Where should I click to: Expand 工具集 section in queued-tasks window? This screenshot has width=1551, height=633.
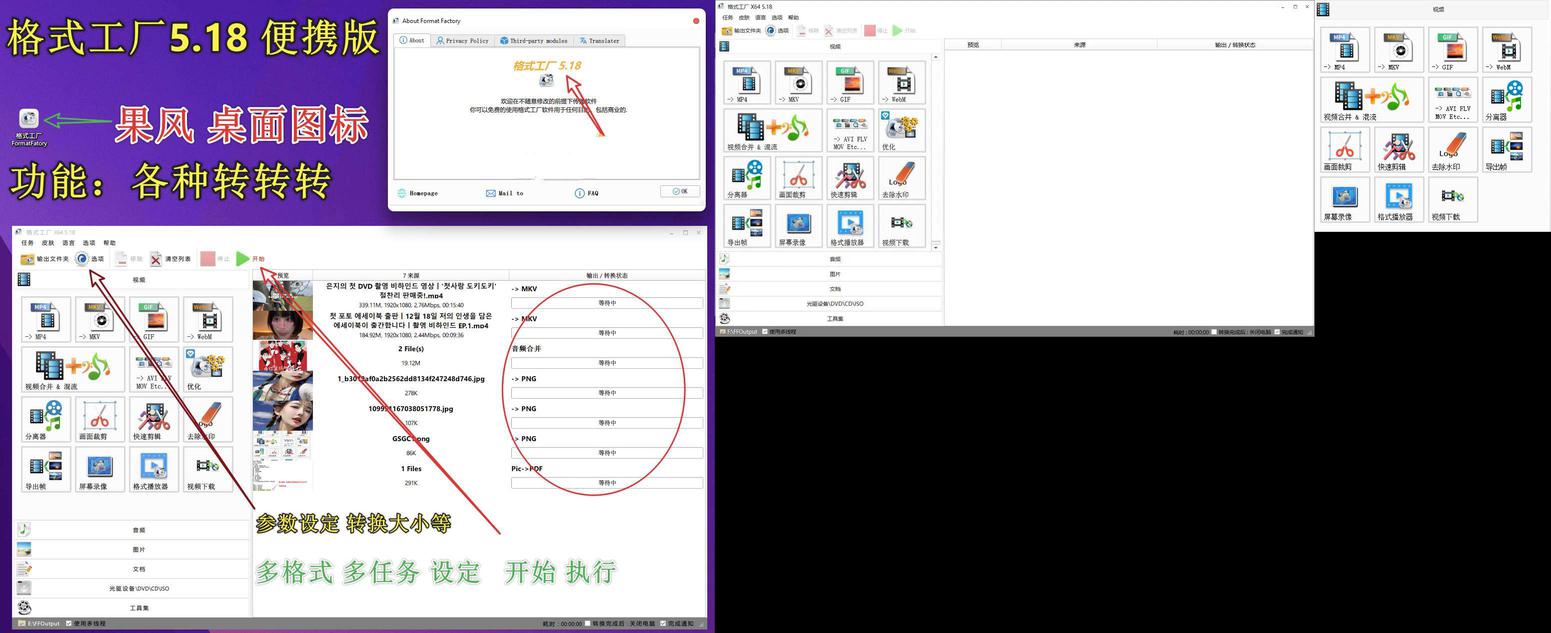click(132, 608)
